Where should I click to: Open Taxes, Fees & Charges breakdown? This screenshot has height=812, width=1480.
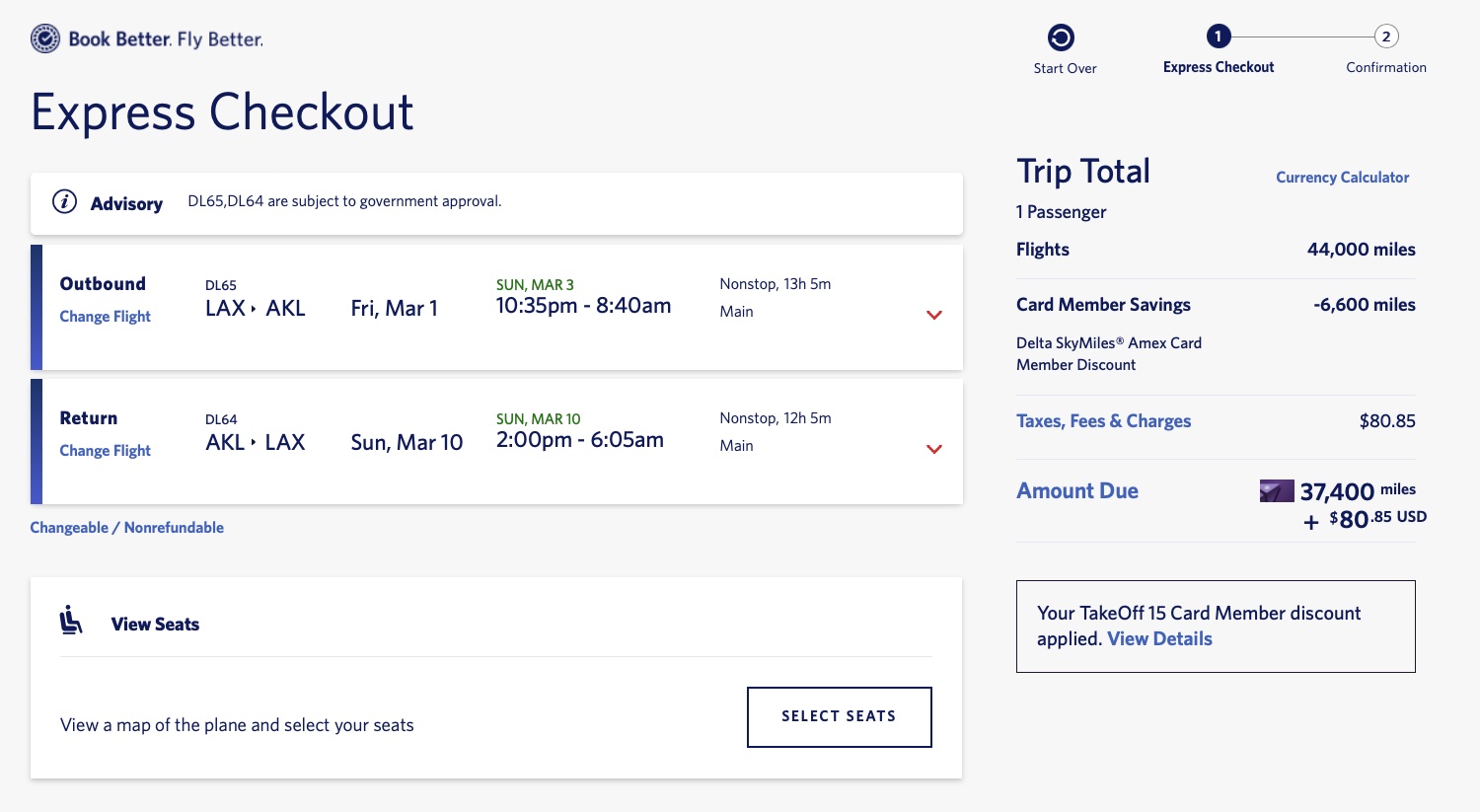tap(1103, 421)
